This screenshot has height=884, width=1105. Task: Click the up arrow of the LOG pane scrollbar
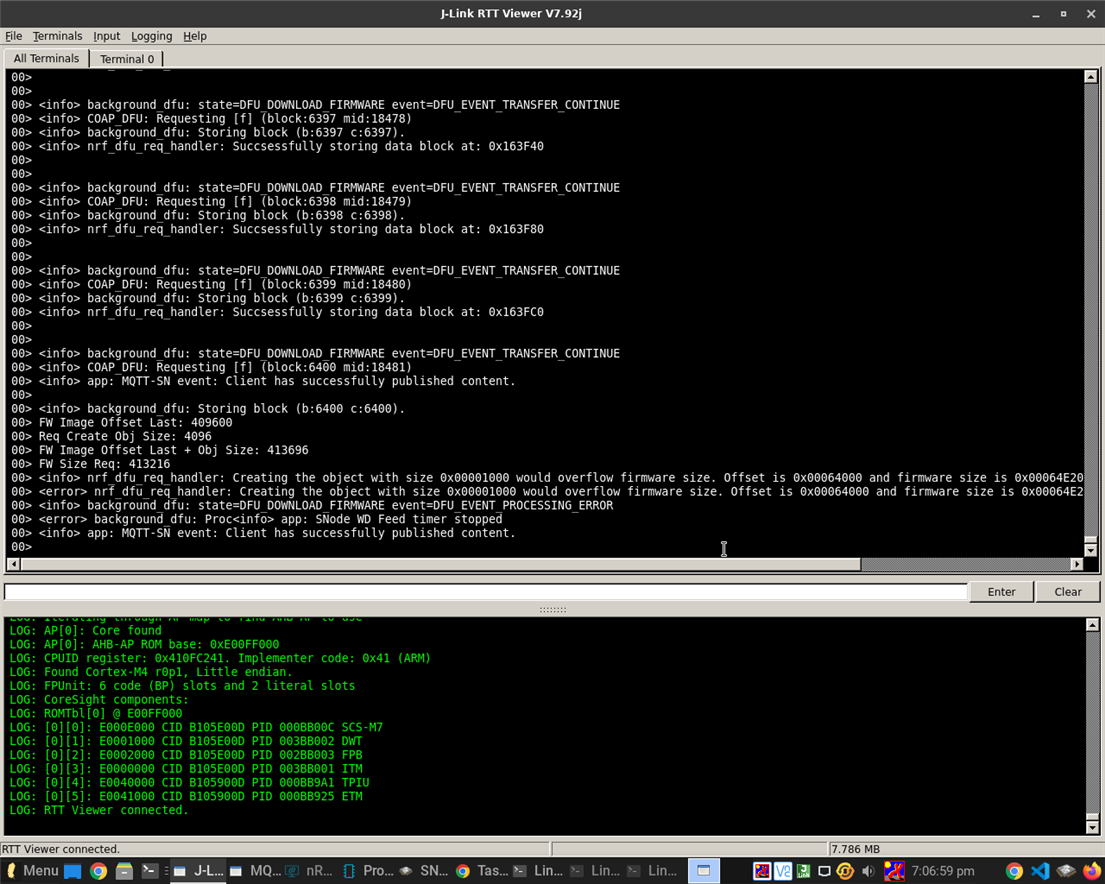point(1092,625)
